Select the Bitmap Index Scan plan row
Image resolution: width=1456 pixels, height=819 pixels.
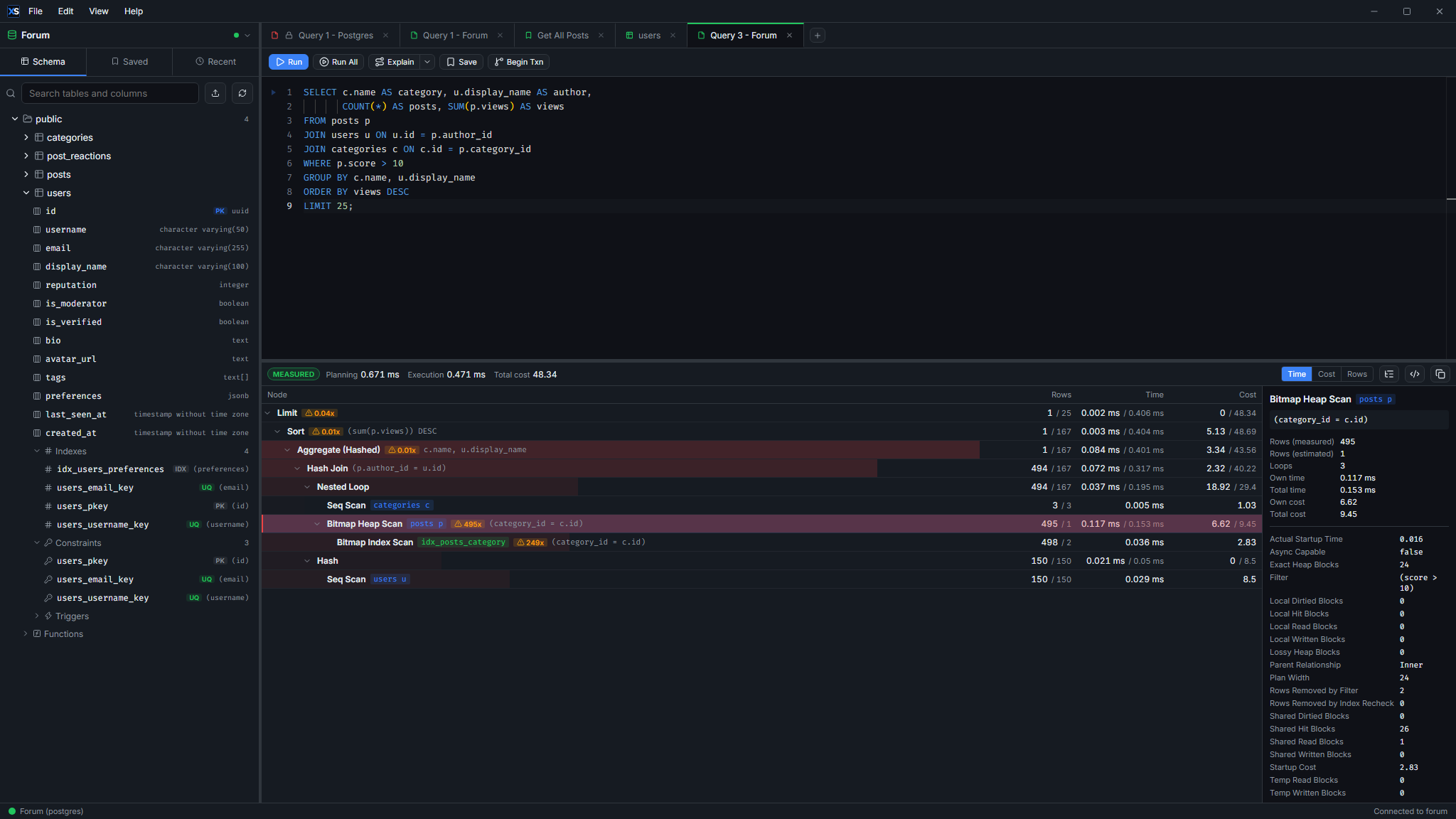761,542
